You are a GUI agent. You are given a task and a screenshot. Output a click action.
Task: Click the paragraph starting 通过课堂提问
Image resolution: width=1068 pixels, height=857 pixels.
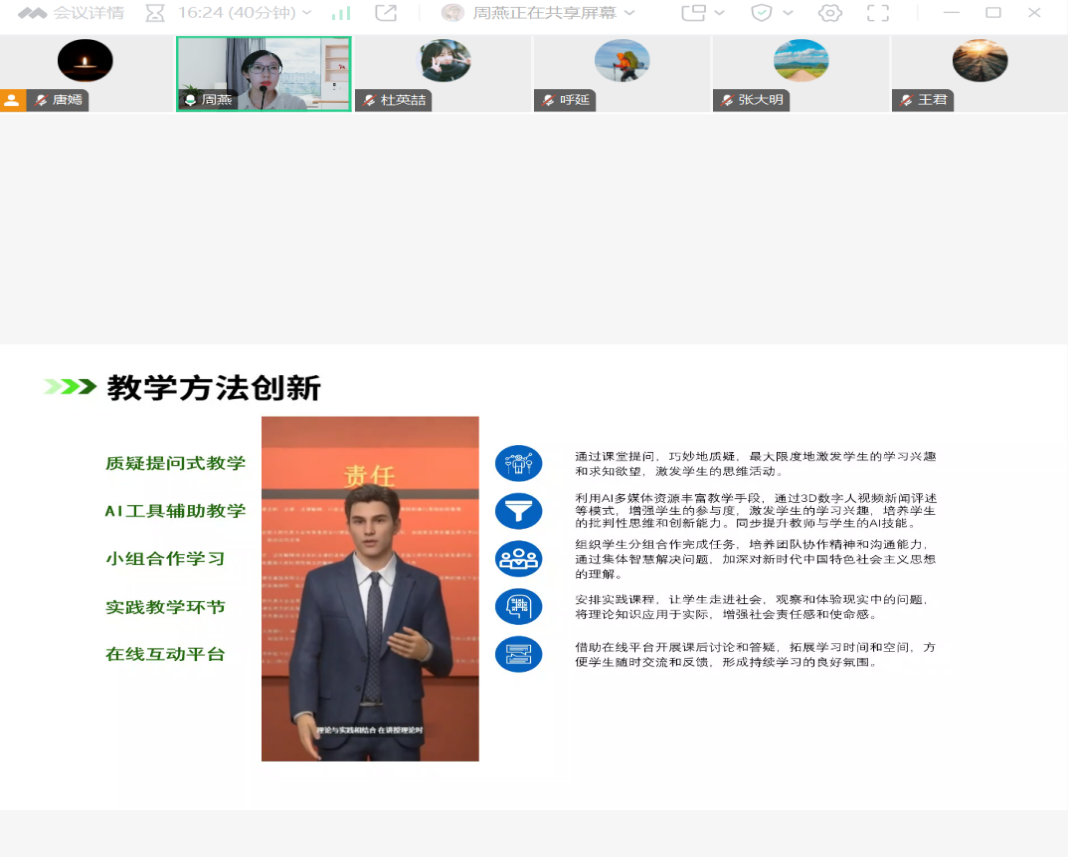755,464
